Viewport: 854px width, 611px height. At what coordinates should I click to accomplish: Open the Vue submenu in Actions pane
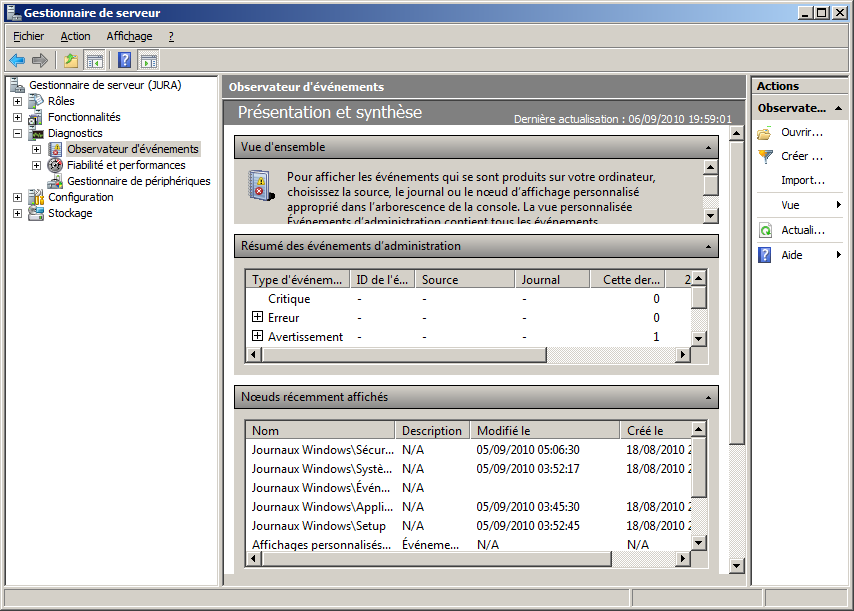point(790,205)
